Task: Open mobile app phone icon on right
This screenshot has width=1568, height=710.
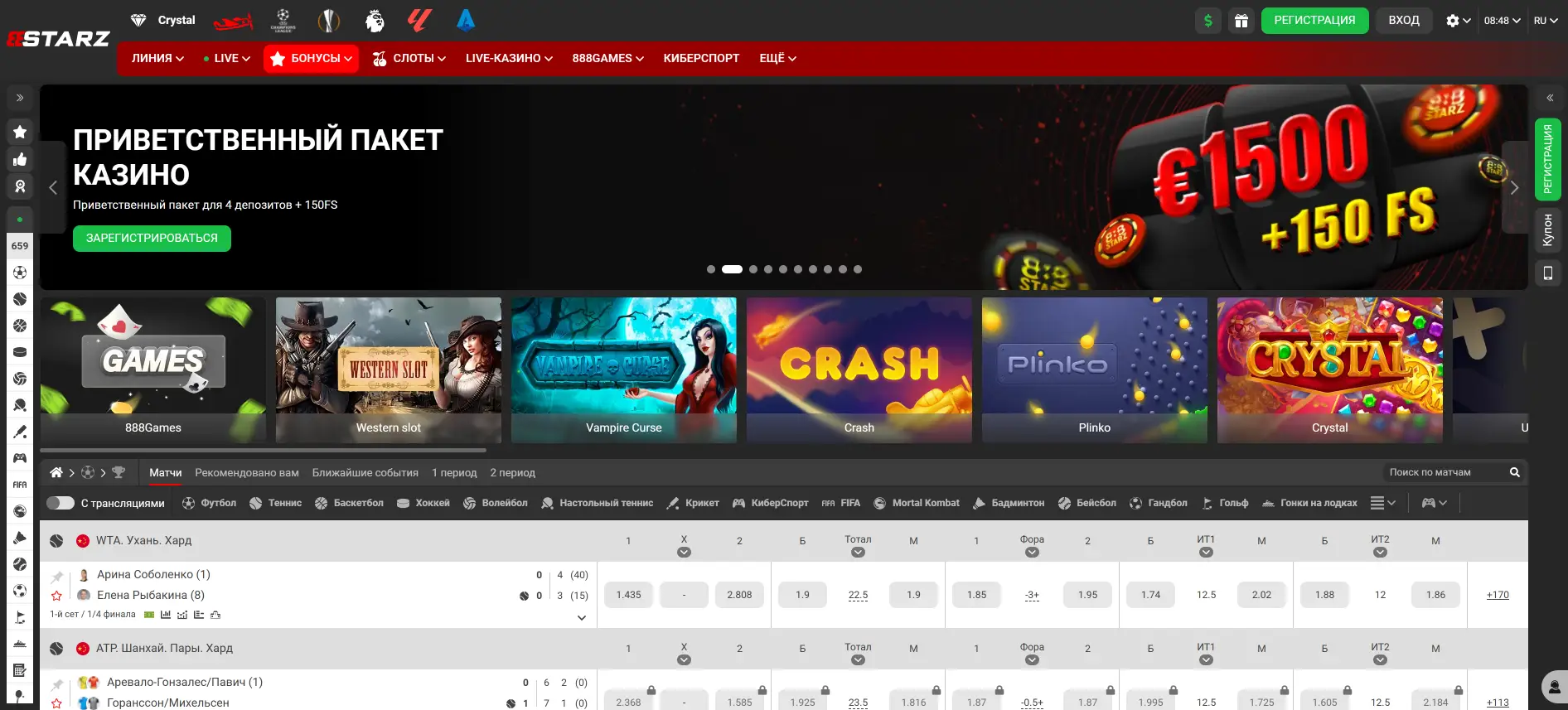Action: 1547,273
